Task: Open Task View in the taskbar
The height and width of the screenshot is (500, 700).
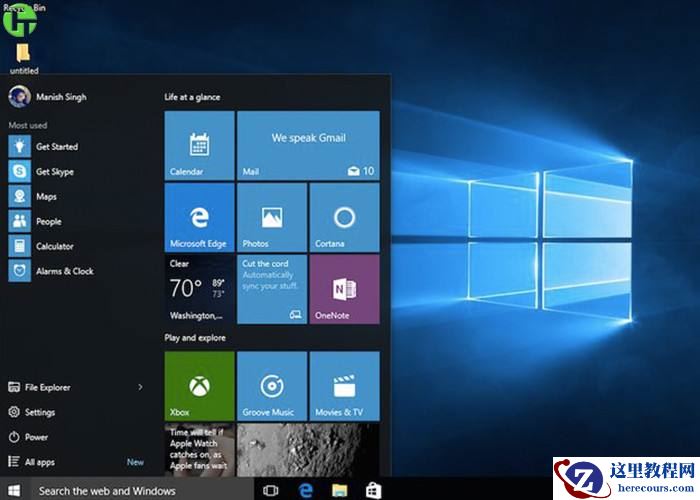Action: click(271, 490)
